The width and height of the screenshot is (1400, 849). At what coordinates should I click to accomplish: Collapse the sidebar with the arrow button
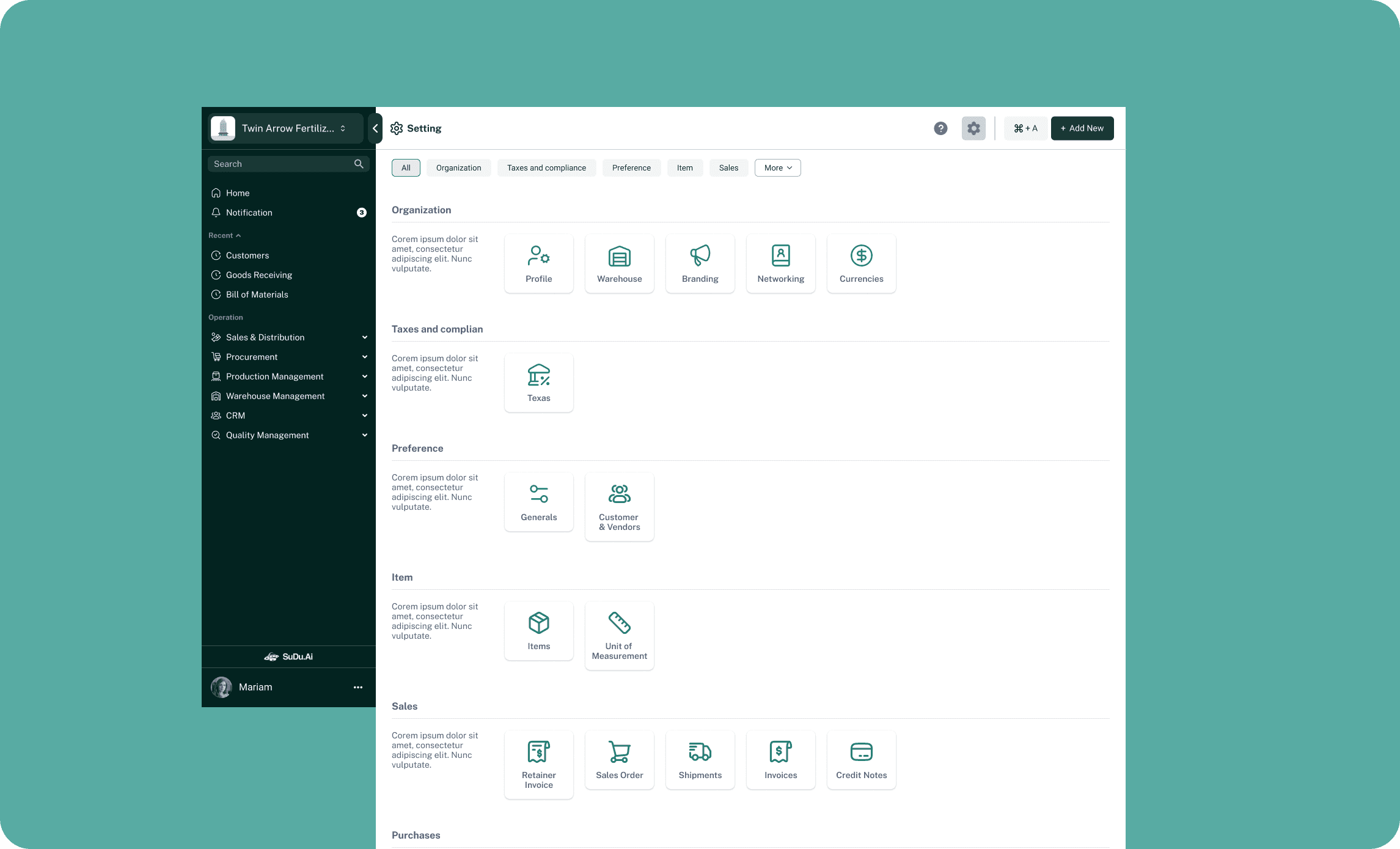(375, 128)
